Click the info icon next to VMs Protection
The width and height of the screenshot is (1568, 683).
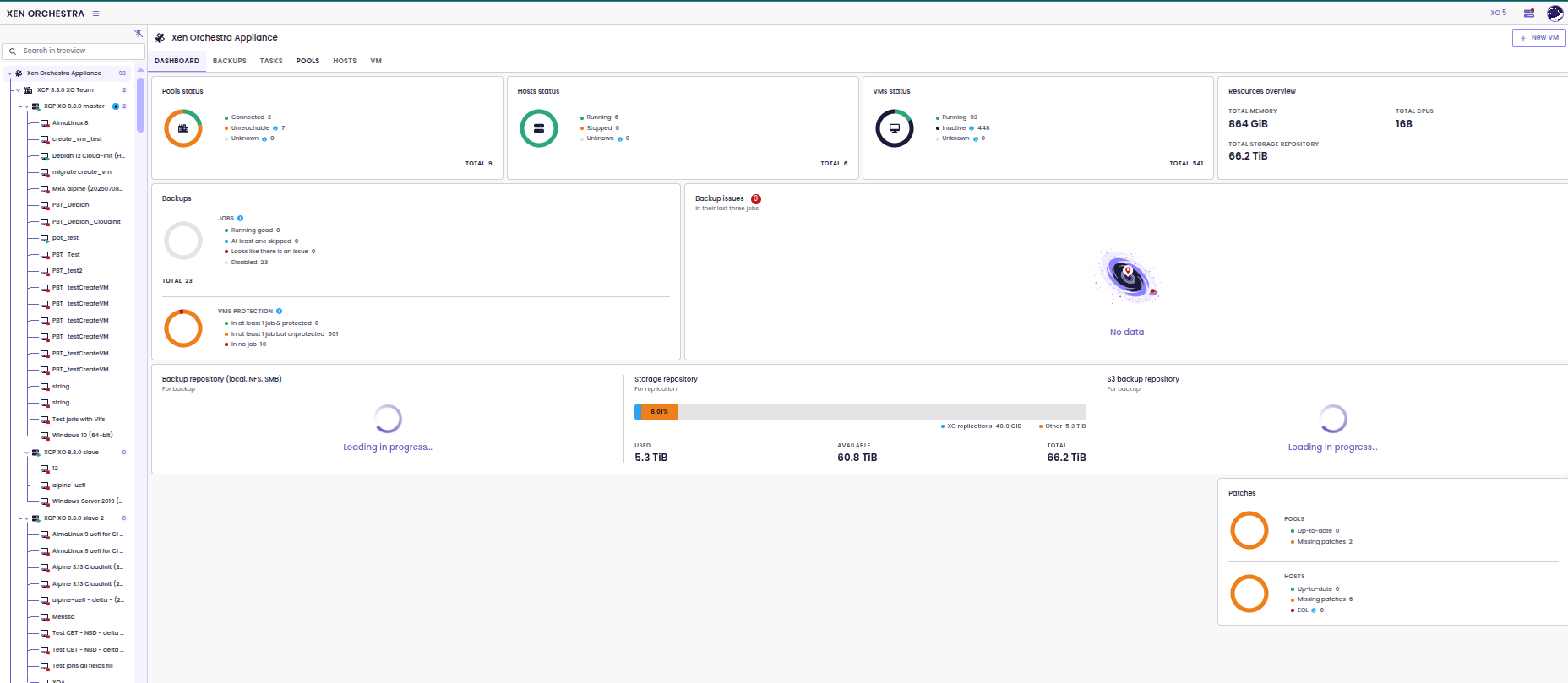[x=279, y=312]
